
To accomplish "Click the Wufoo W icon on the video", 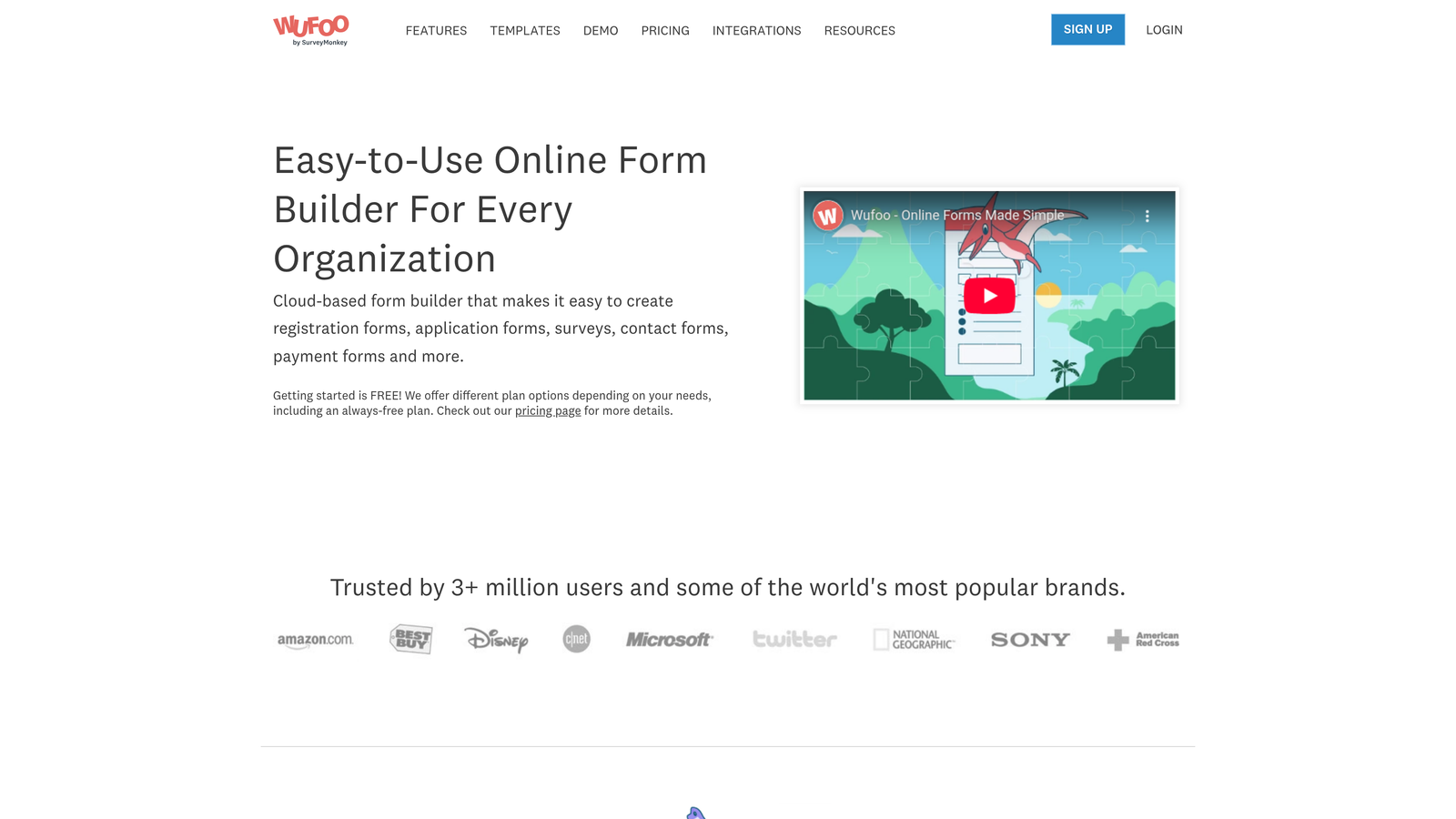I will [826, 216].
